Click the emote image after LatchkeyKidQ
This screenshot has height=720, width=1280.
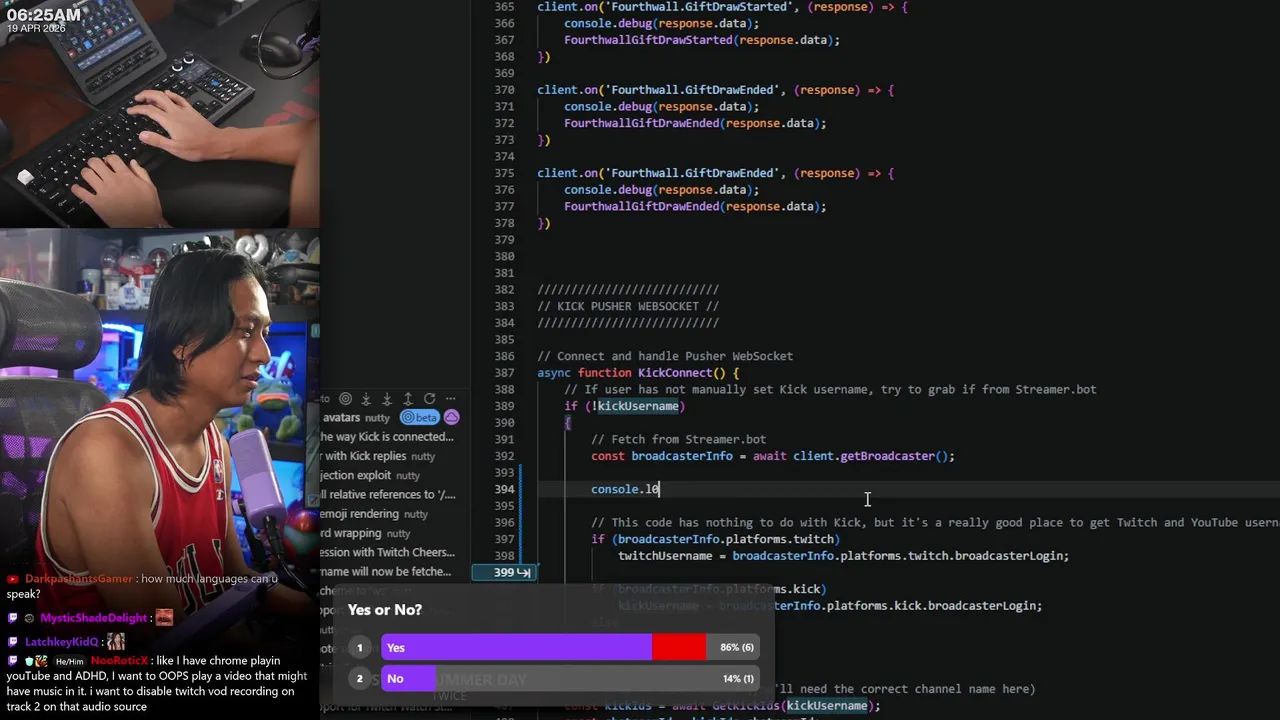[x=116, y=642]
